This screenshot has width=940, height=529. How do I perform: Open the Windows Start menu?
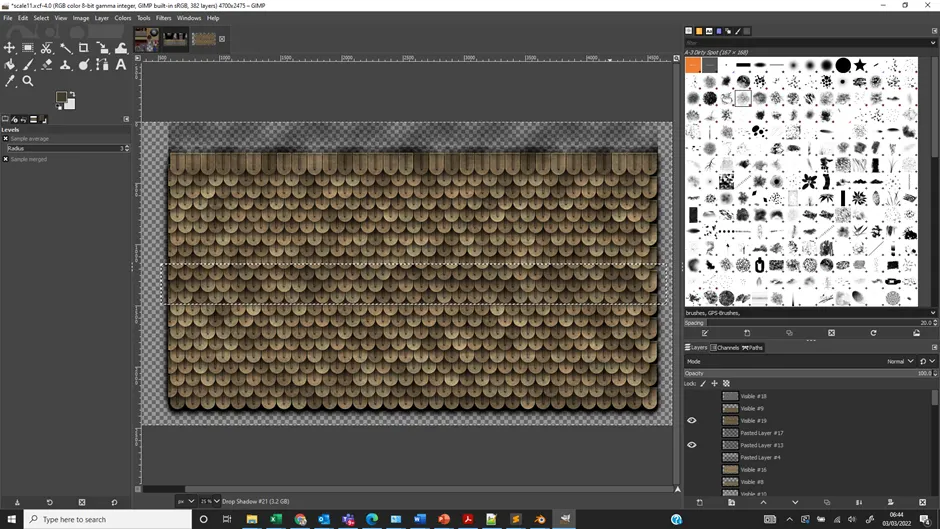pos(11,519)
